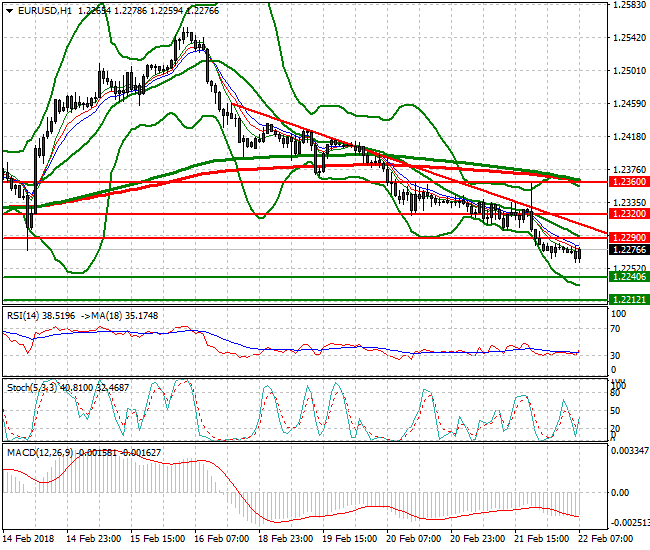
Task: Click the 1.25010 price axis value
Action: click(x=629, y=70)
